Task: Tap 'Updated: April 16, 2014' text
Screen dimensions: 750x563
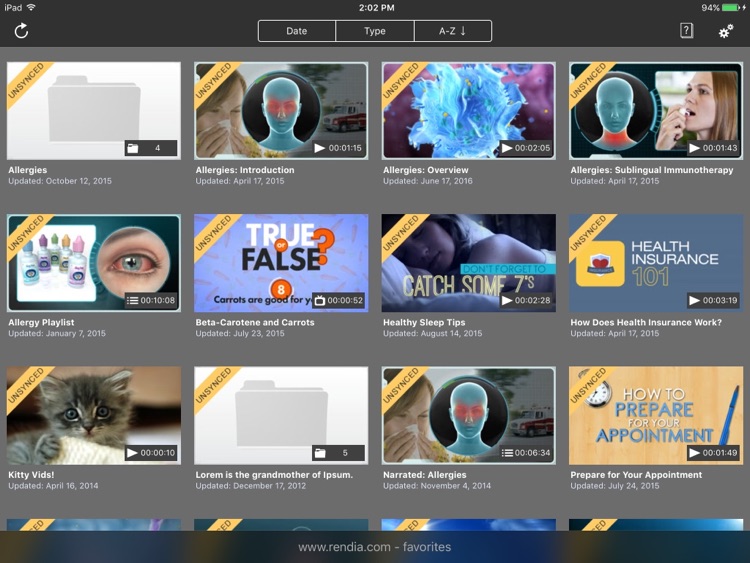Action: point(53,486)
